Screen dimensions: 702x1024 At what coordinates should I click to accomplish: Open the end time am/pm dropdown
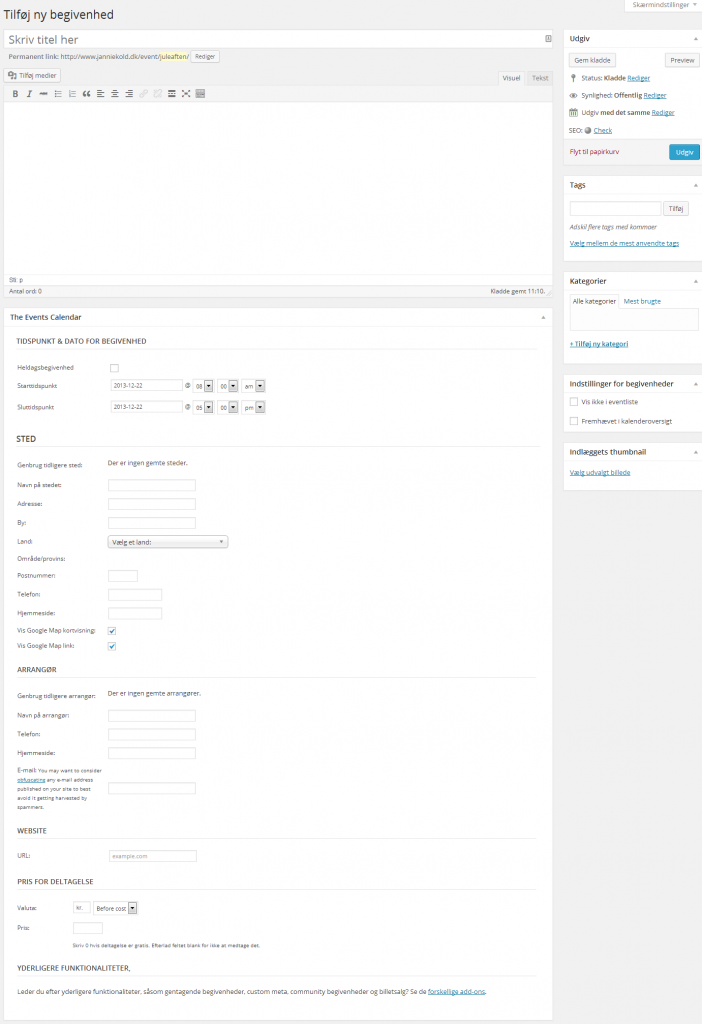coord(253,408)
